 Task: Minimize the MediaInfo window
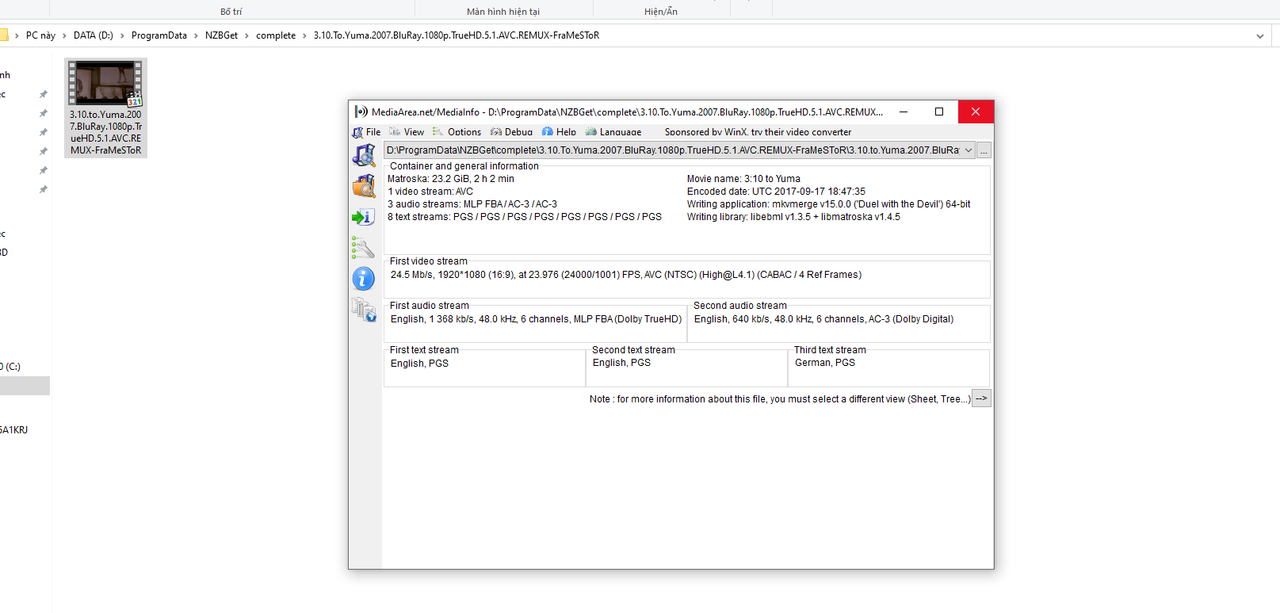click(x=903, y=112)
